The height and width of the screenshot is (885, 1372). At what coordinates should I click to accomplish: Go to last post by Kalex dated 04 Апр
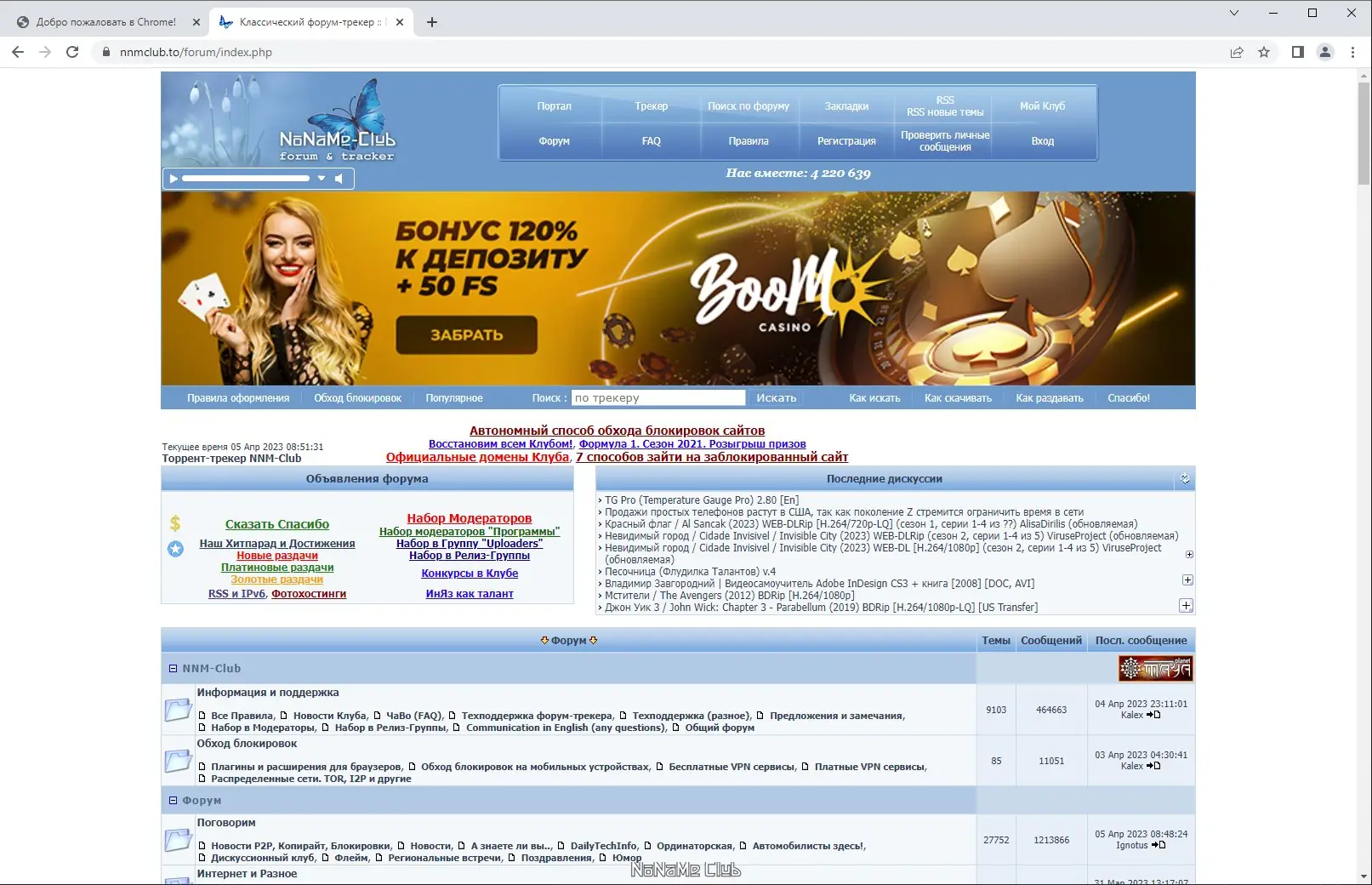click(x=1153, y=715)
